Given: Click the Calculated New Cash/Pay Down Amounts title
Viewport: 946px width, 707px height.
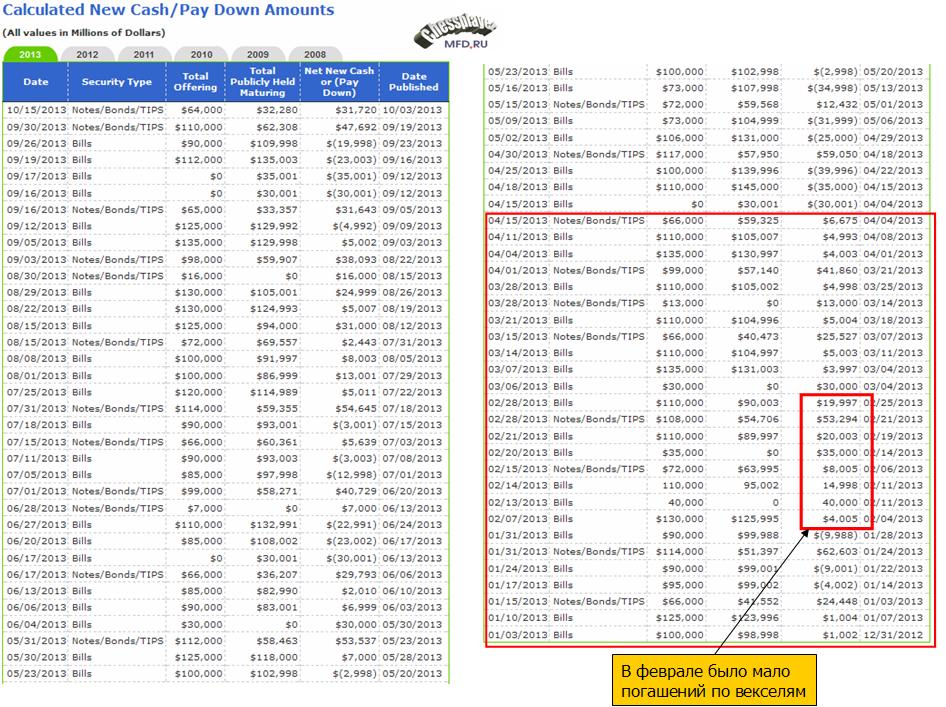Looking at the screenshot, I should (x=169, y=11).
